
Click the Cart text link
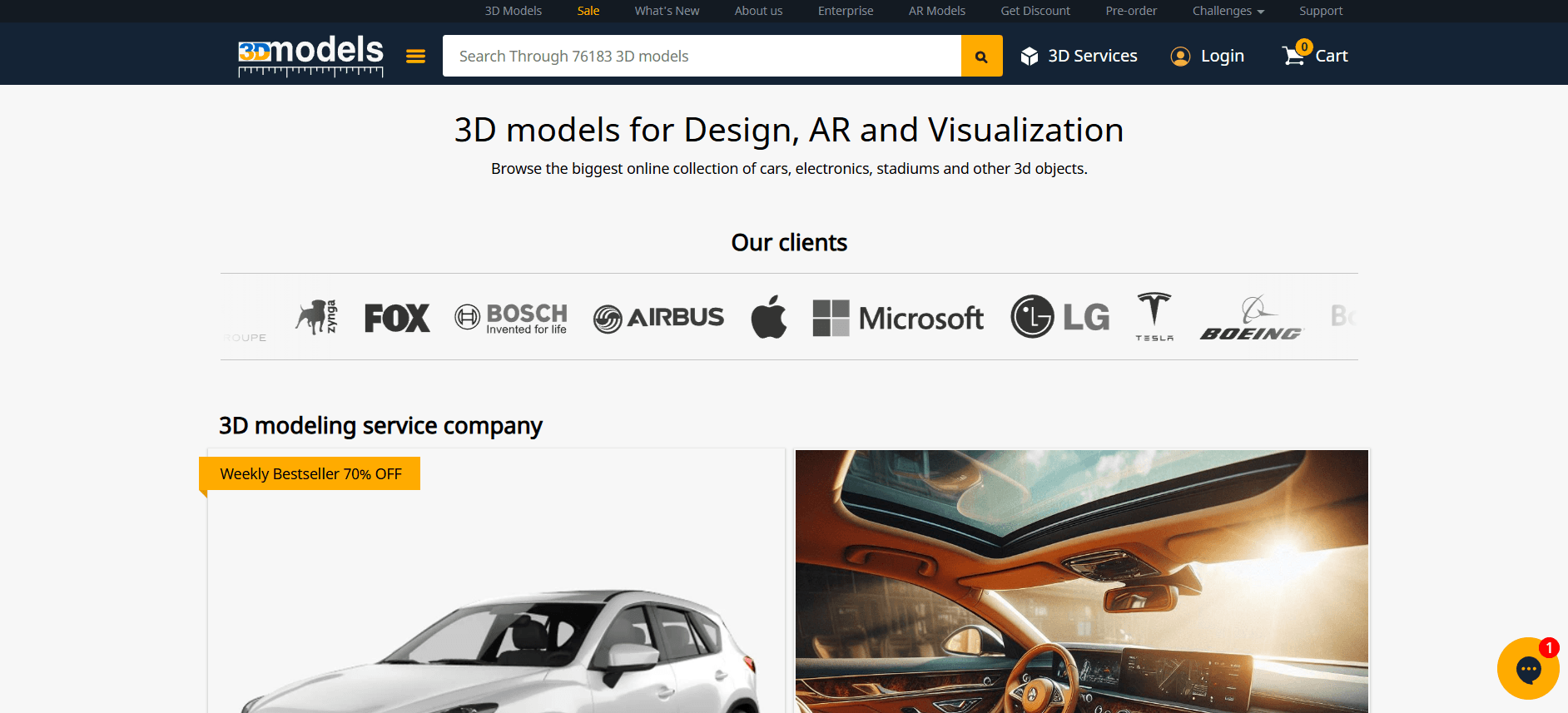(1332, 56)
